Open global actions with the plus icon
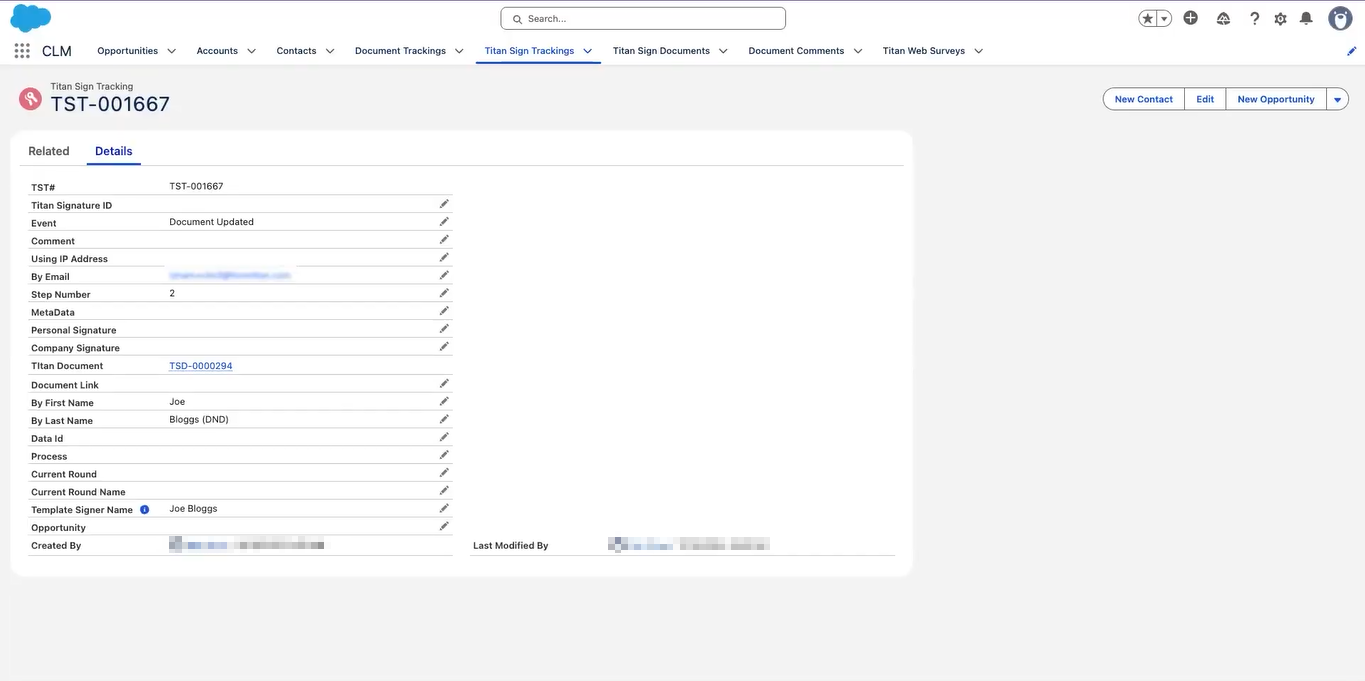 tap(1189, 18)
